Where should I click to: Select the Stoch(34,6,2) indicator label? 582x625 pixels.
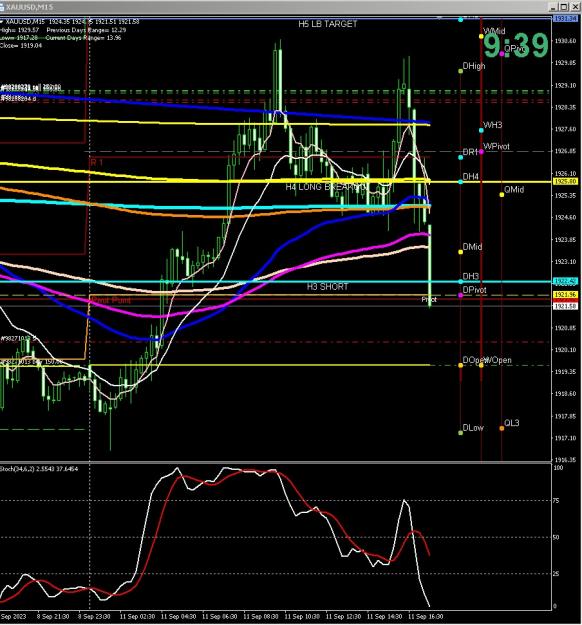point(39,469)
